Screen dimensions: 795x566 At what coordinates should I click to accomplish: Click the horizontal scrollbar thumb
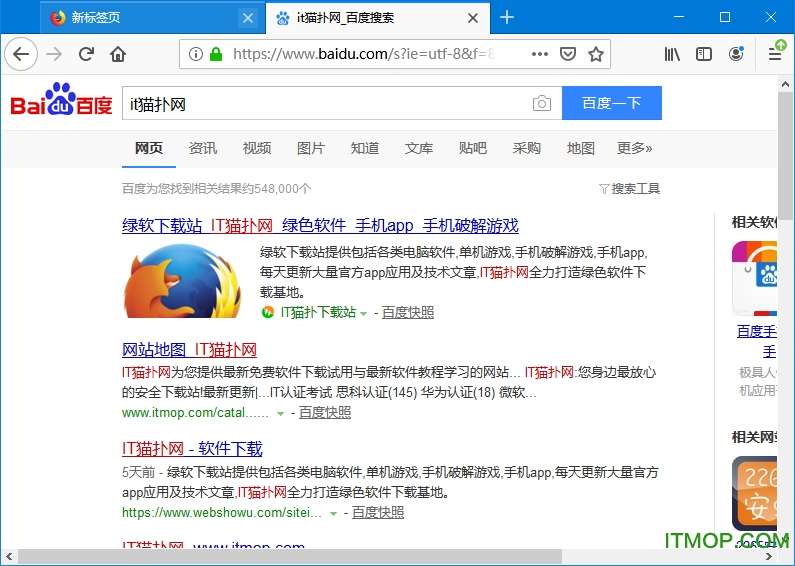(290, 557)
